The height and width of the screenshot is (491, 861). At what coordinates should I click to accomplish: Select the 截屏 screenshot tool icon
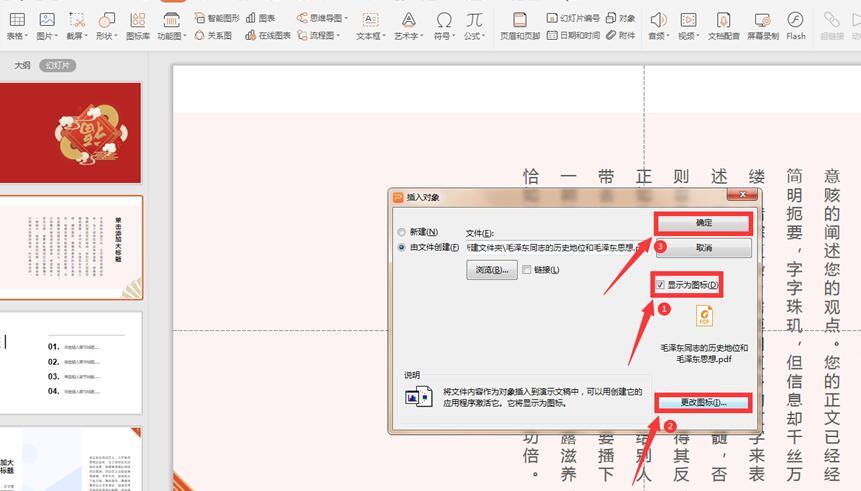(x=77, y=20)
